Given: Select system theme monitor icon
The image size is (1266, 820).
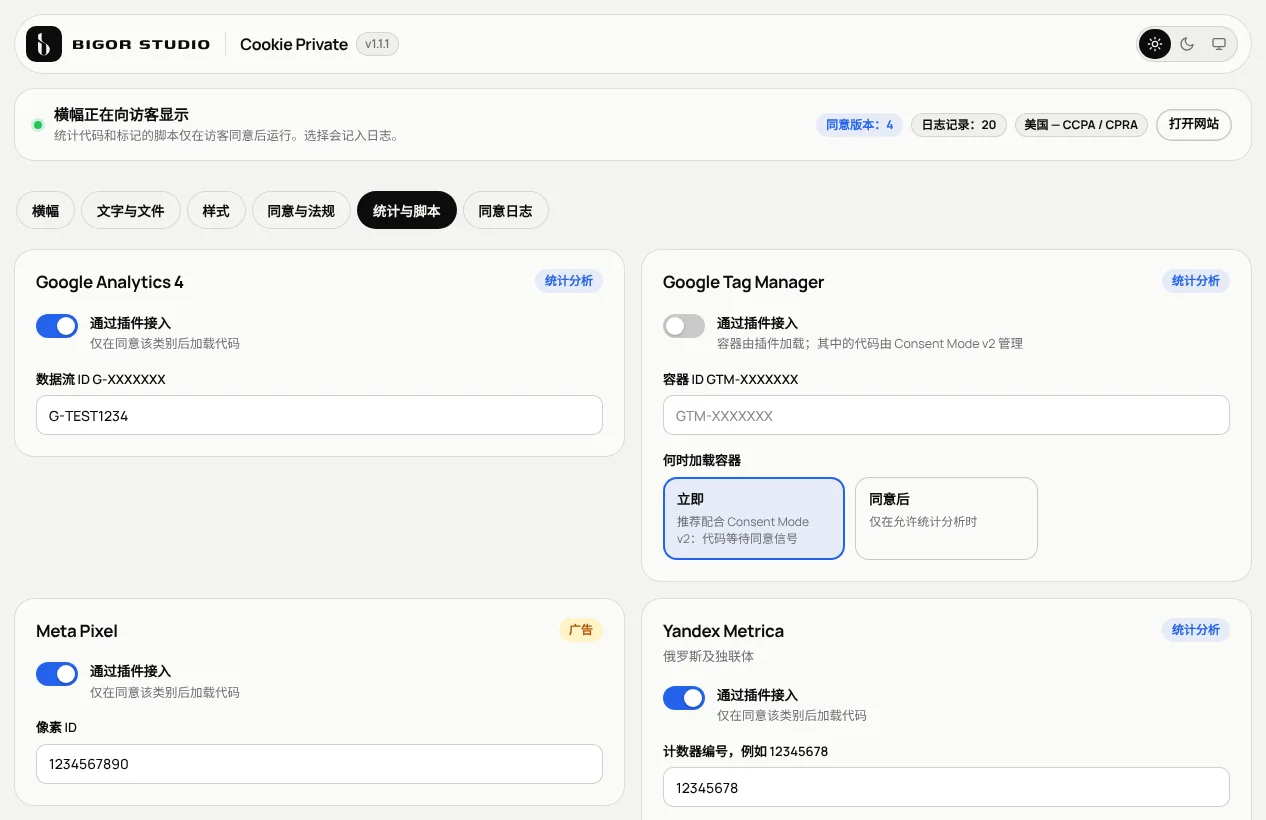Looking at the screenshot, I should coord(1219,44).
